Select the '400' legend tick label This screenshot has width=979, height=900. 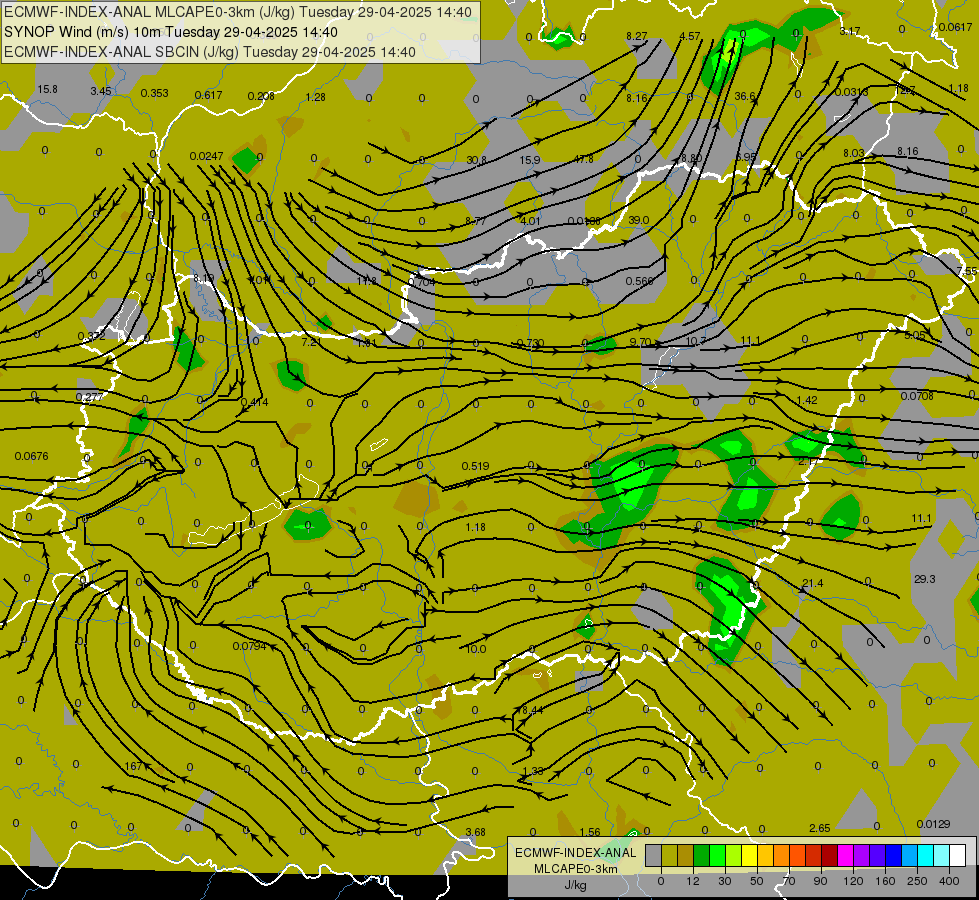[949, 881]
